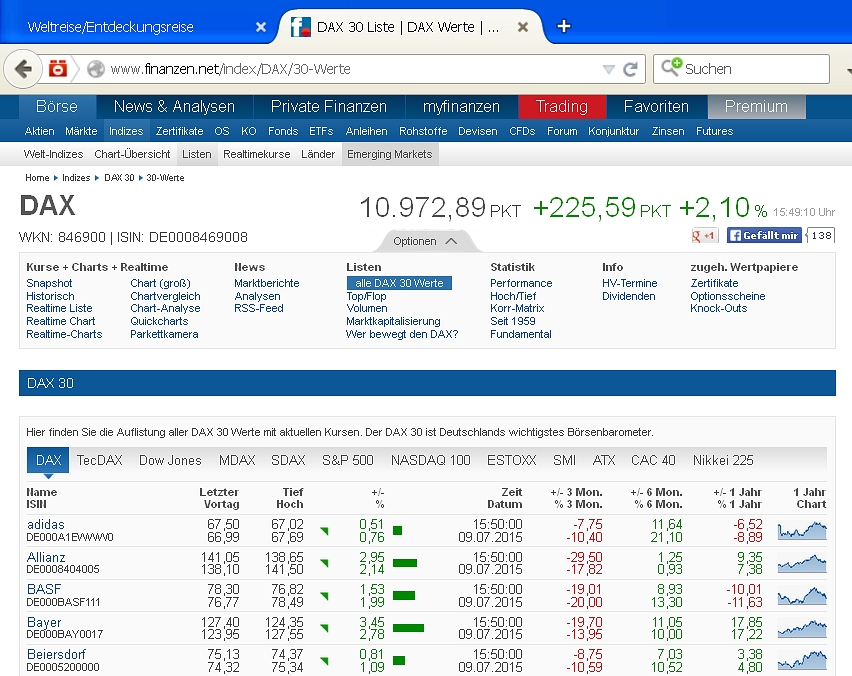852x676 pixels.
Task: Click the Facebook Gefällt mir button
Action: tap(764, 235)
